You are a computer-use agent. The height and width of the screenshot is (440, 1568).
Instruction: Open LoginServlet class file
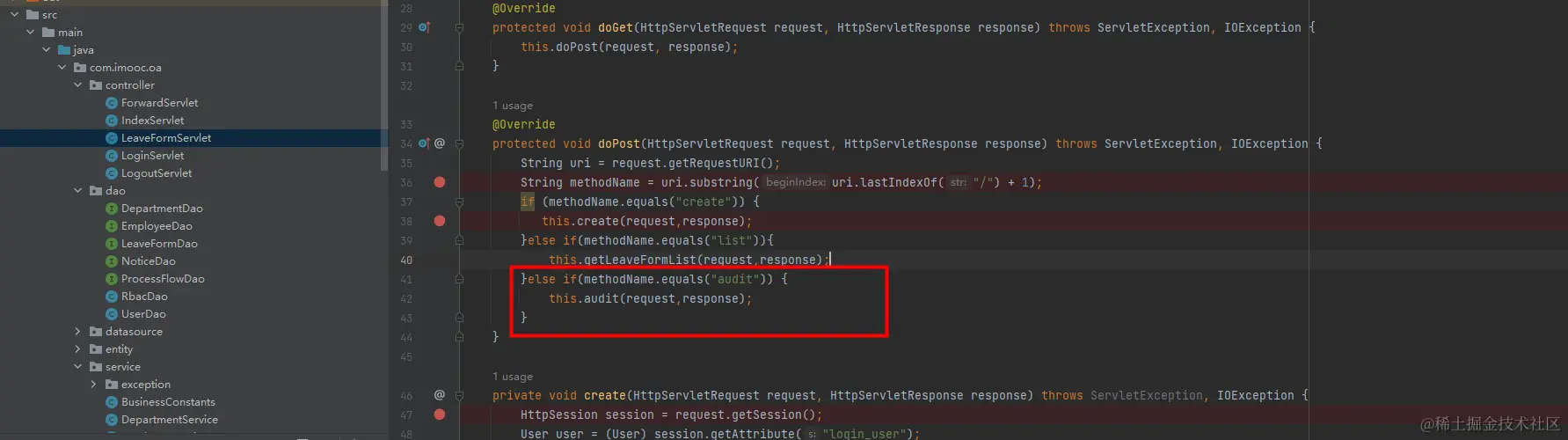coord(152,156)
